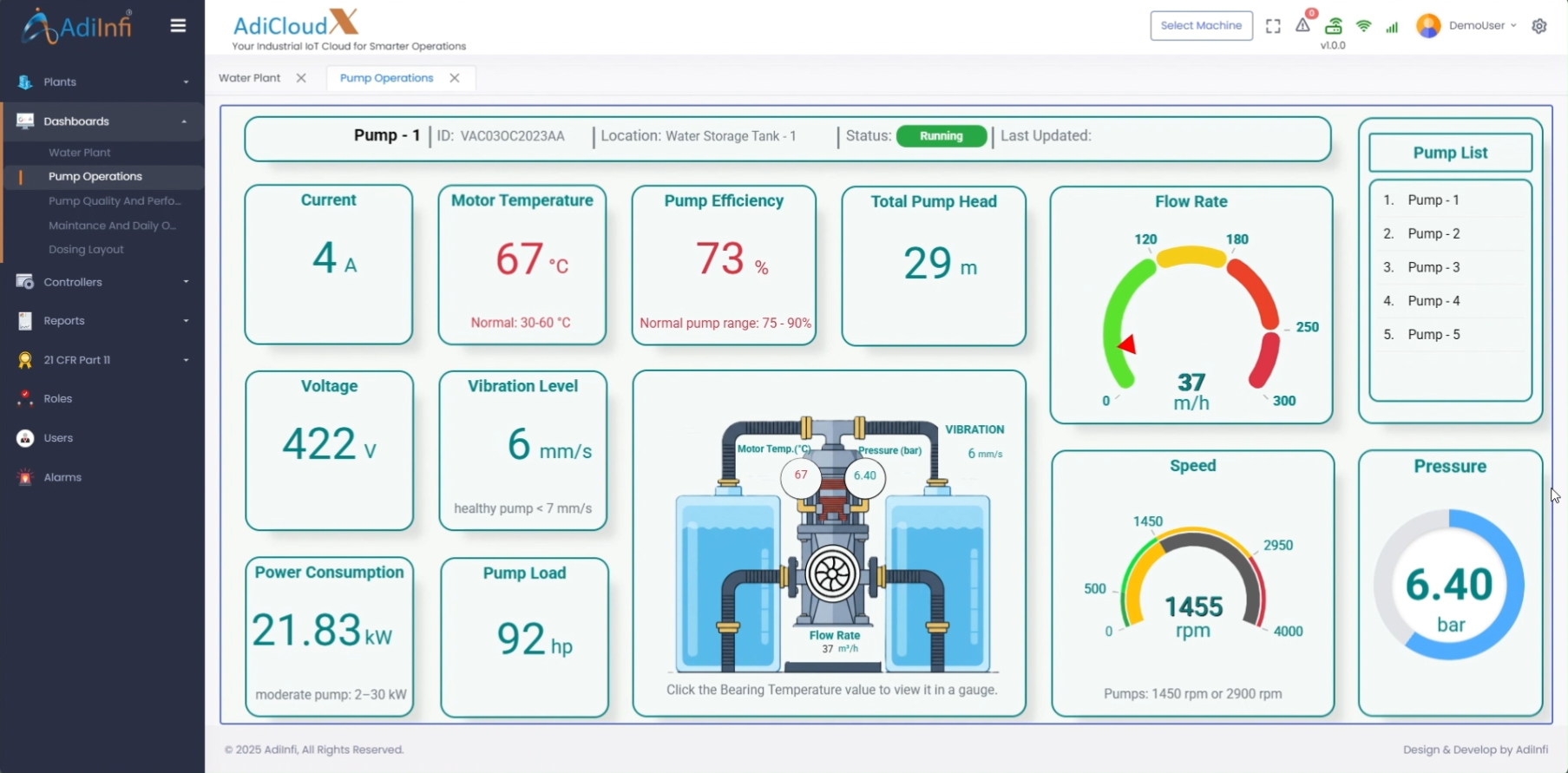This screenshot has height=773, width=1568.
Task: Expand the Plants sidebar menu
Action: coord(102,82)
